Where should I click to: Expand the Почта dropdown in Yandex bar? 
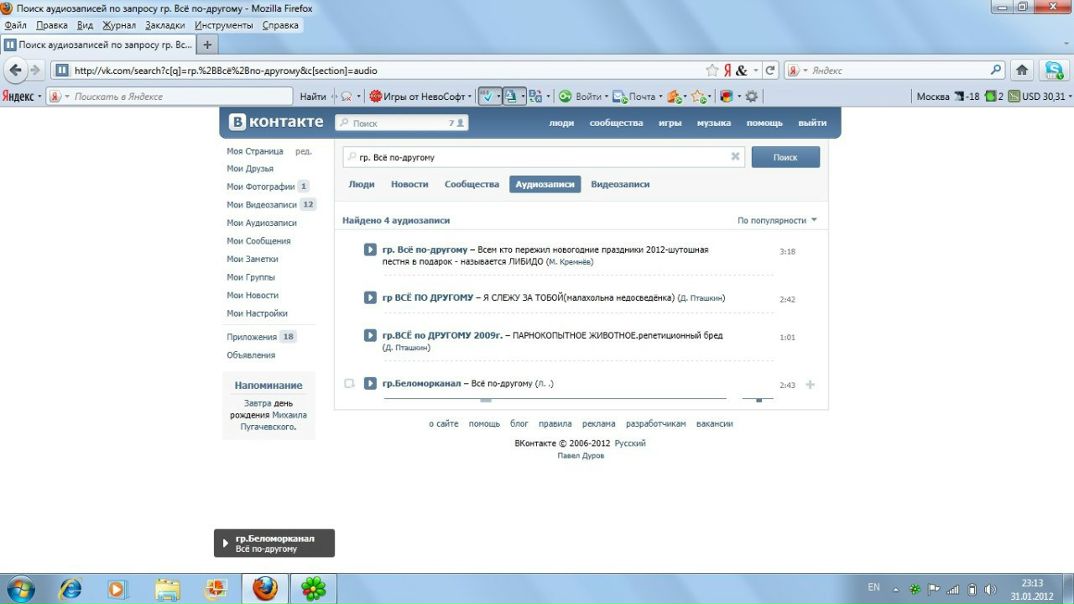pos(660,97)
